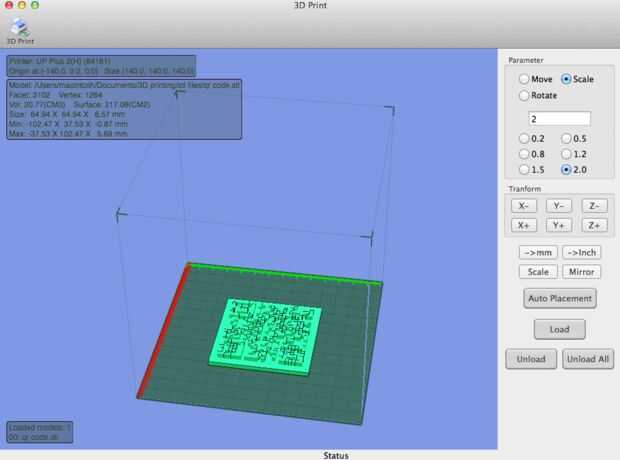
Task: Choose the 0.2 scale factor option
Action: coord(524,138)
